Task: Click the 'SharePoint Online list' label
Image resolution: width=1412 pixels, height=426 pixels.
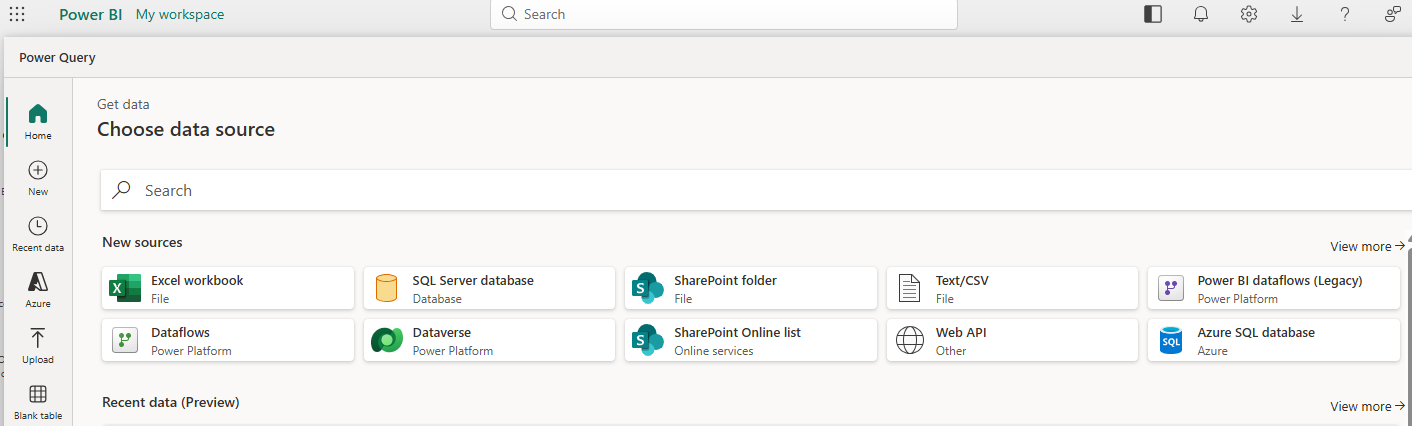Action: click(x=737, y=332)
